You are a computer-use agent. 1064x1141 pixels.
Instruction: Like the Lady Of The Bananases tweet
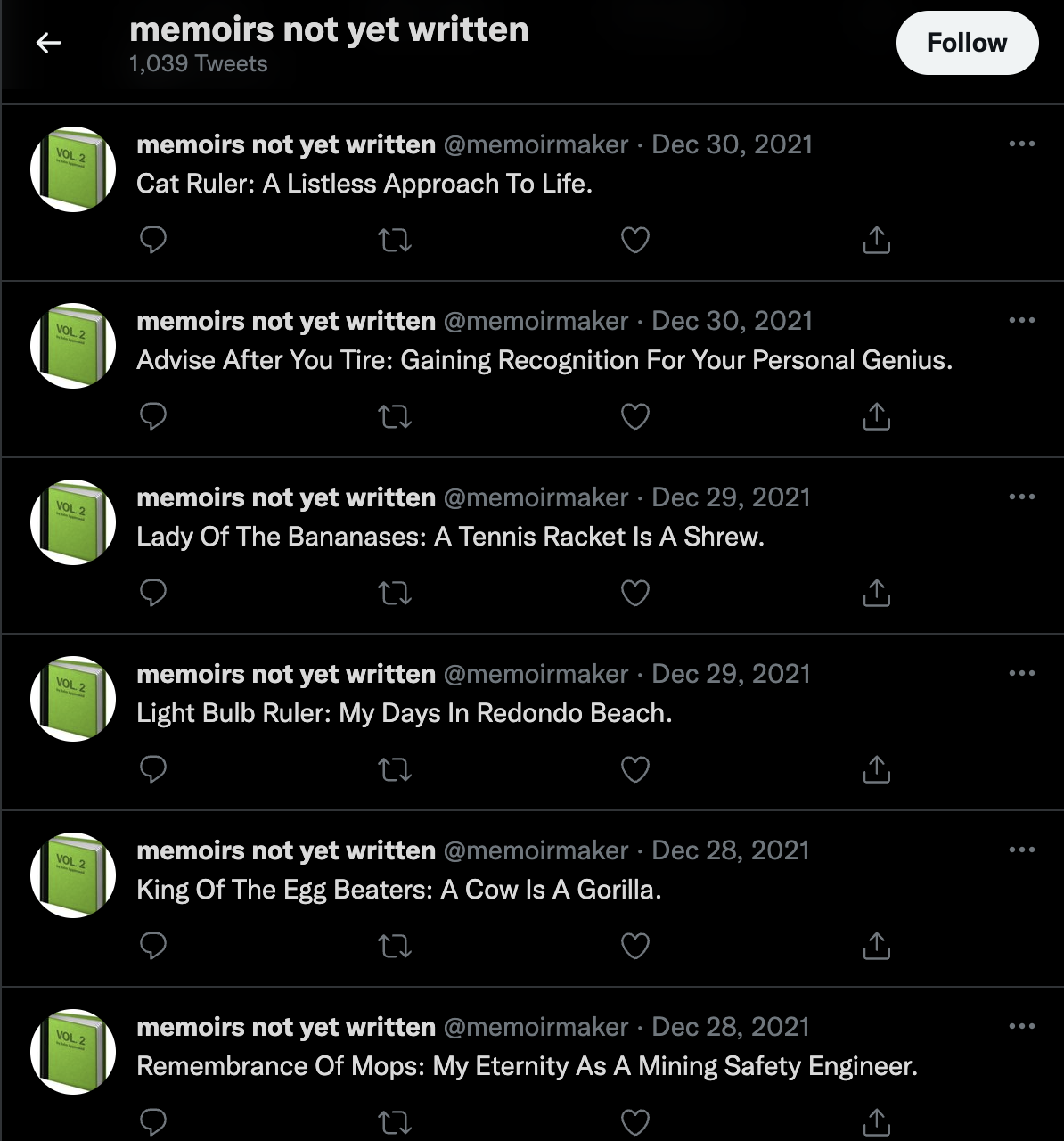click(634, 593)
